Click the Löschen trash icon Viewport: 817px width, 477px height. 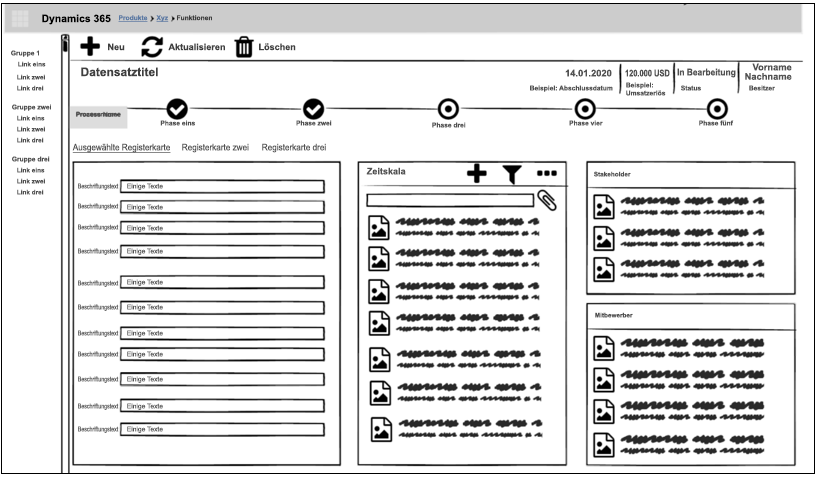point(243,47)
